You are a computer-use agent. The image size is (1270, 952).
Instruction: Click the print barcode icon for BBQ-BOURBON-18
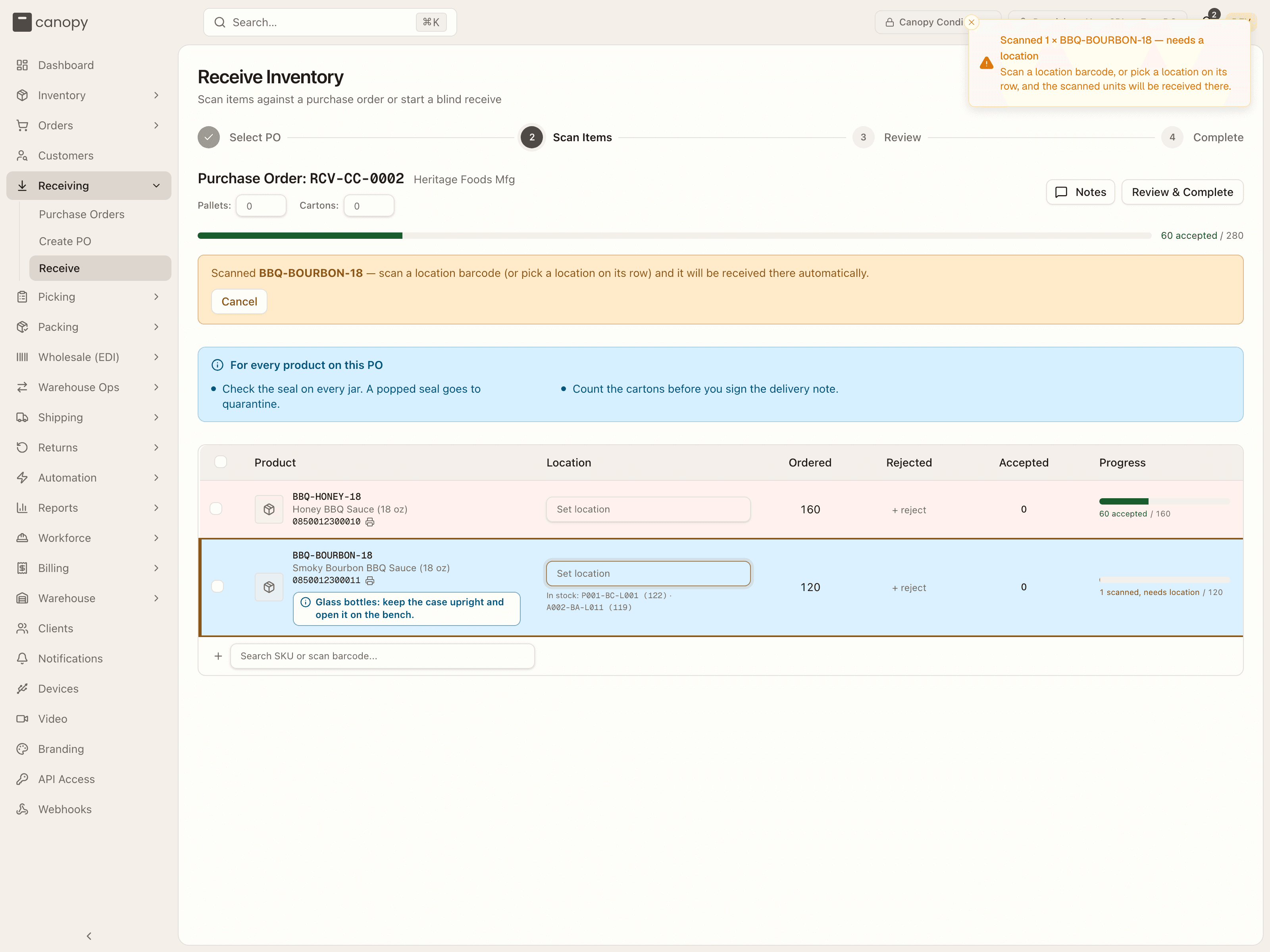[370, 580]
